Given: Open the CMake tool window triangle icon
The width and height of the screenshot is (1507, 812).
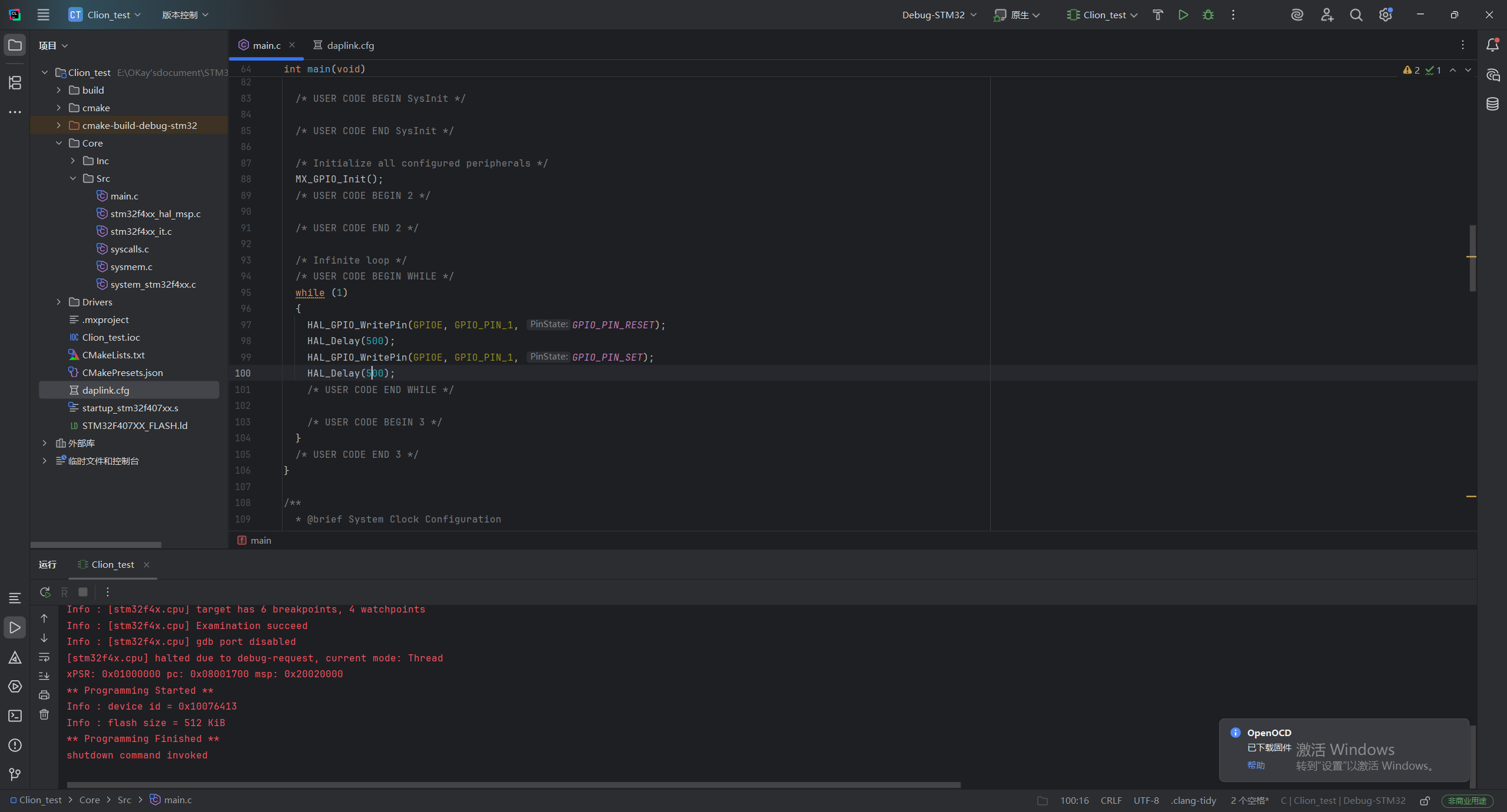Looking at the screenshot, I should coord(15,657).
